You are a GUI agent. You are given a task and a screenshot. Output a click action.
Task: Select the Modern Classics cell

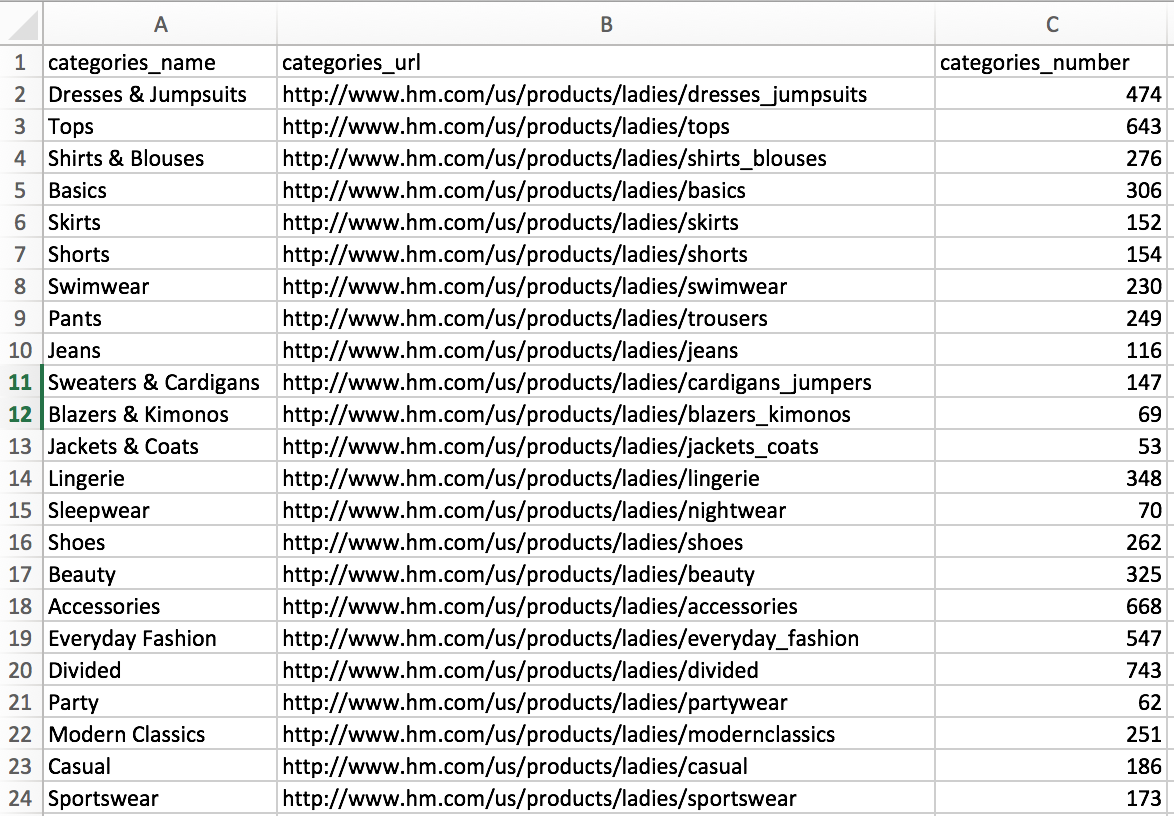click(x=160, y=734)
